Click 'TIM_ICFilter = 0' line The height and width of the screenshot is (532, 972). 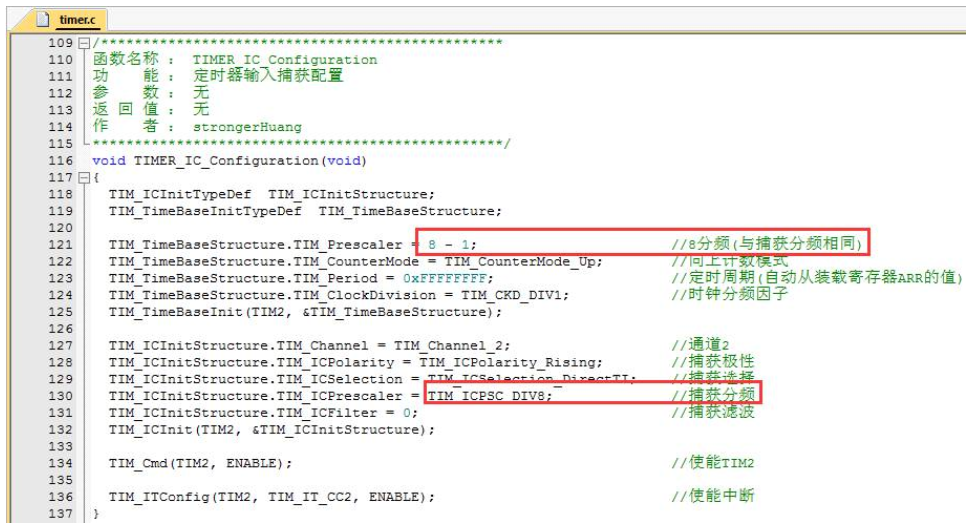coord(263,413)
